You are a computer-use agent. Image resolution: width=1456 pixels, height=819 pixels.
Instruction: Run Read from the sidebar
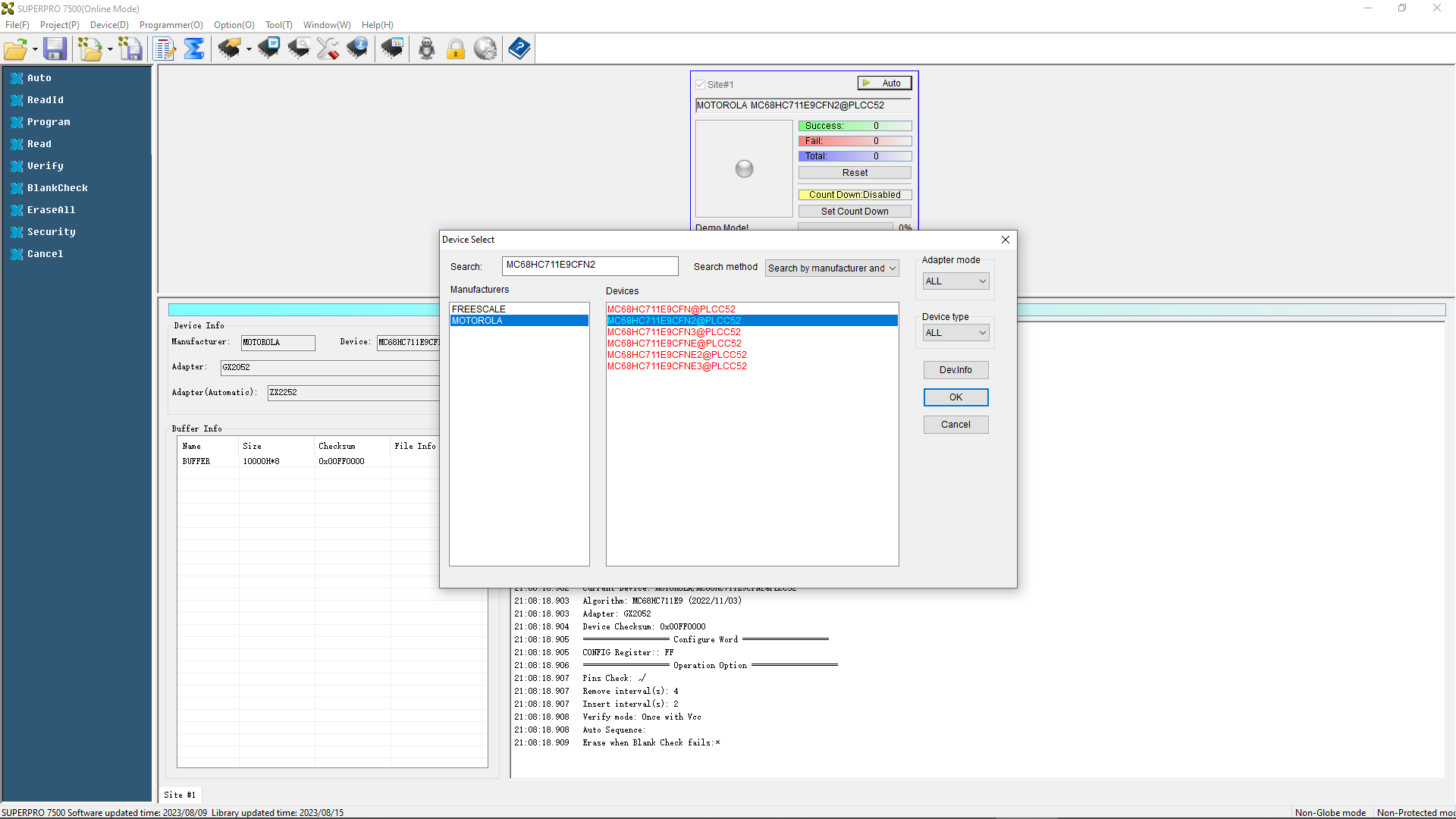(x=39, y=144)
